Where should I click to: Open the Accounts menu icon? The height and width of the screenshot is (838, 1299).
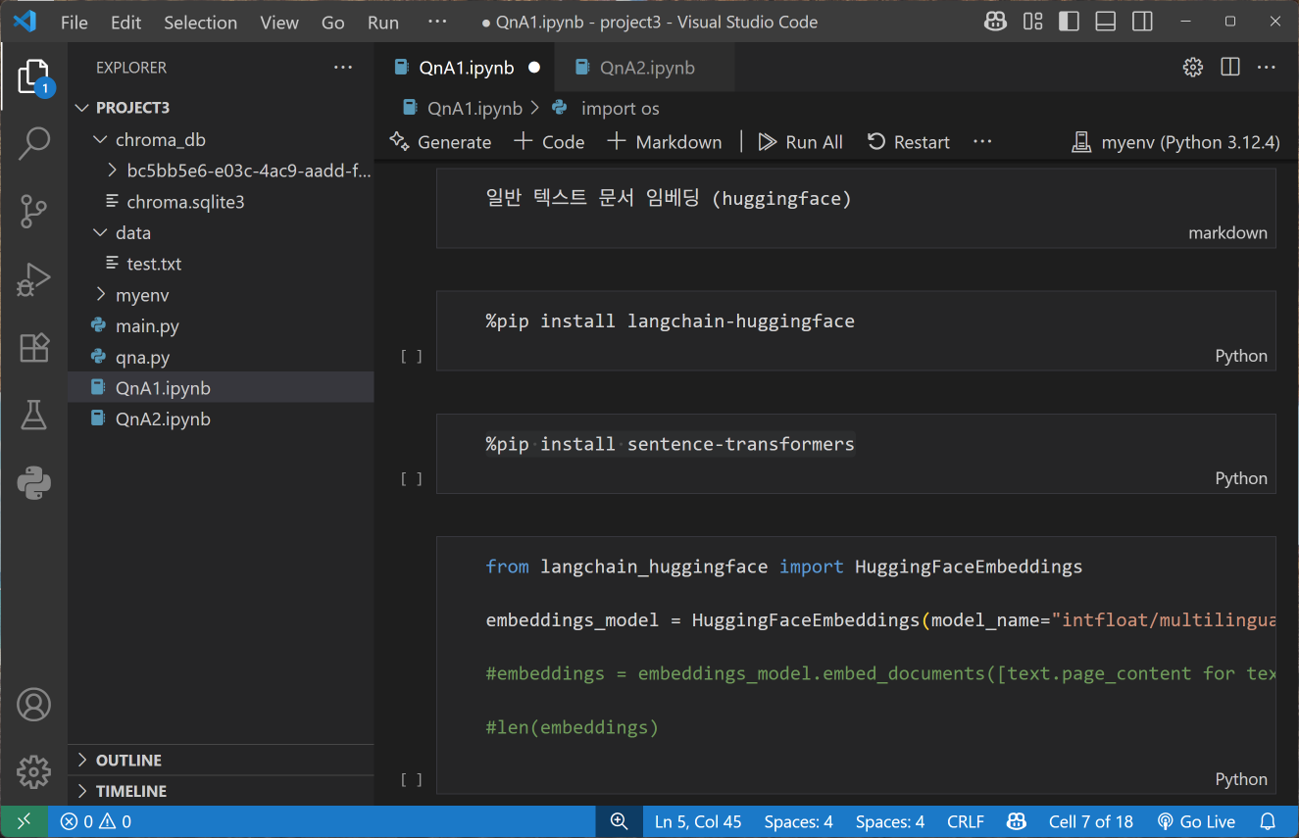pyautogui.click(x=34, y=705)
